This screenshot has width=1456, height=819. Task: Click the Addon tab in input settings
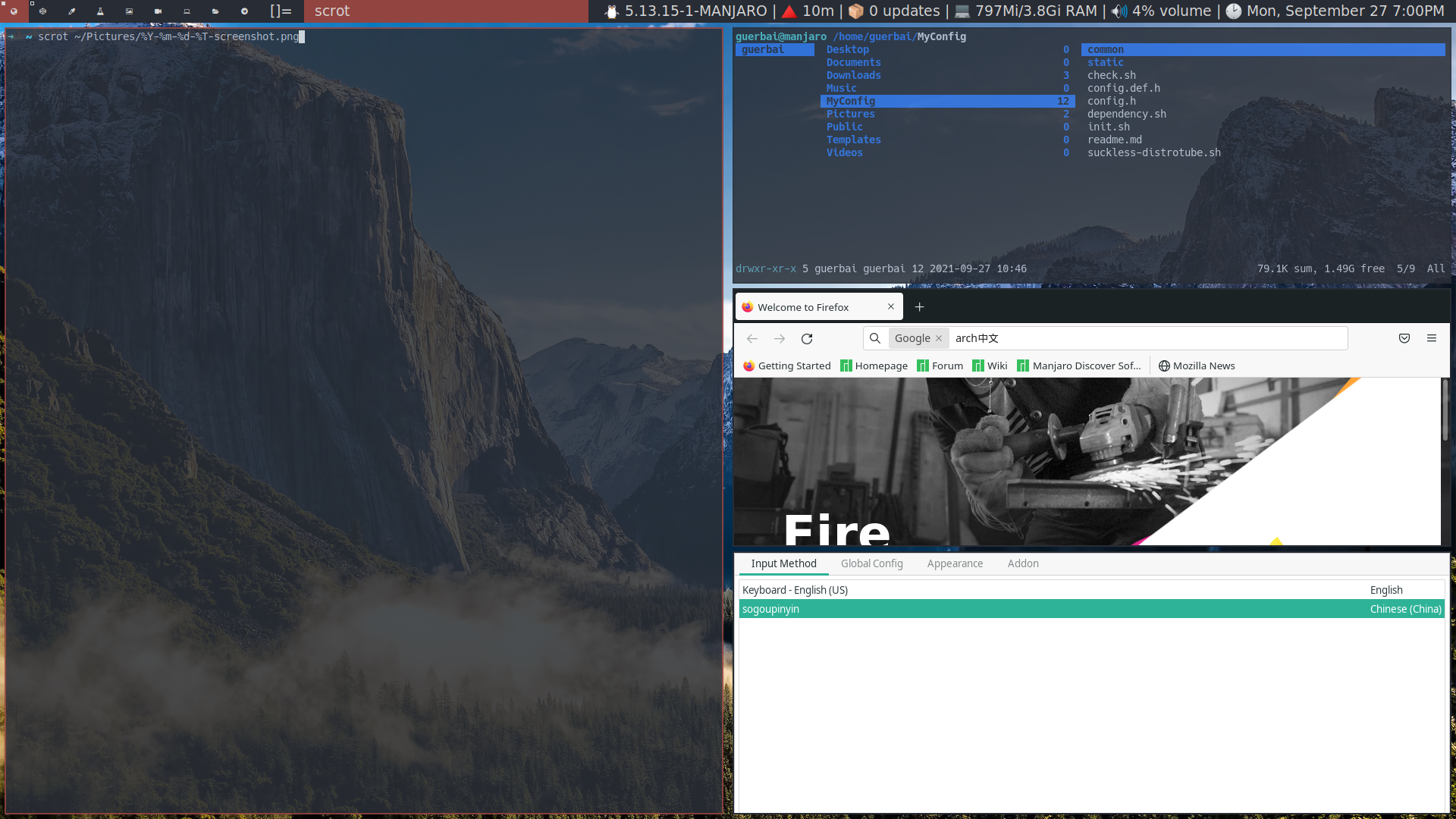(1022, 563)
